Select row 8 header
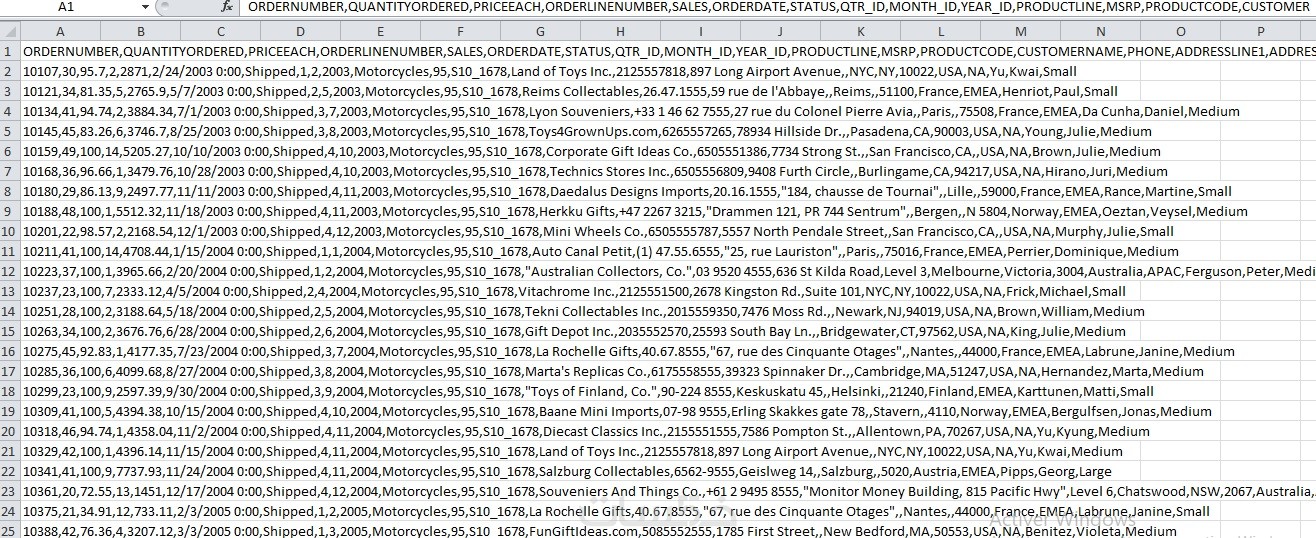This screenshot has height=538, width=1316. 10,191
